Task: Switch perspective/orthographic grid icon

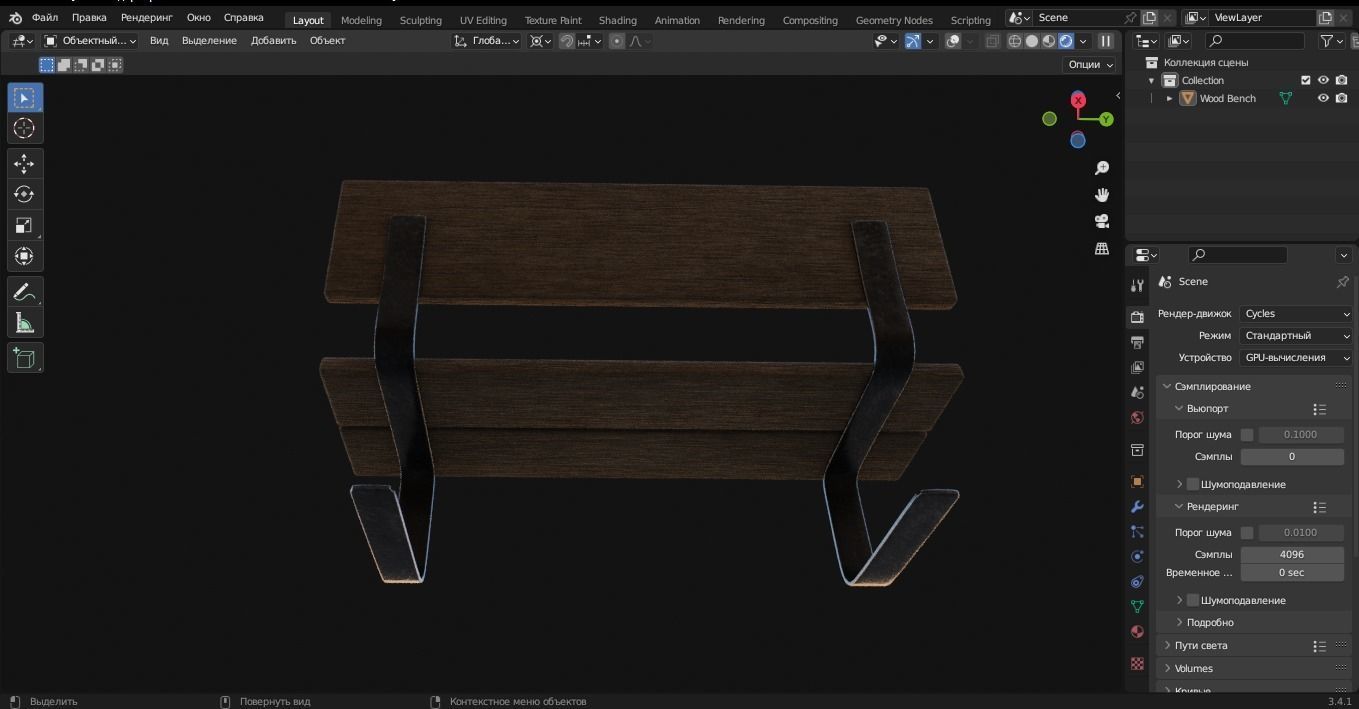Action: (1102, 248)
